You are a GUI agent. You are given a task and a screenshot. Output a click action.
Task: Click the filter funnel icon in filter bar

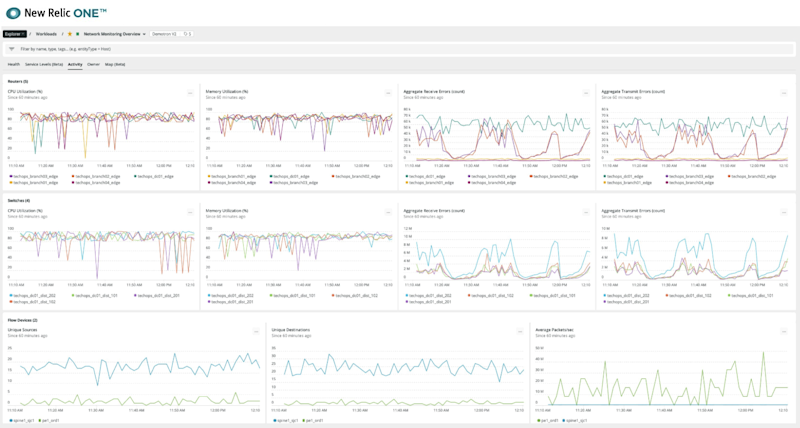coord(12,49)
